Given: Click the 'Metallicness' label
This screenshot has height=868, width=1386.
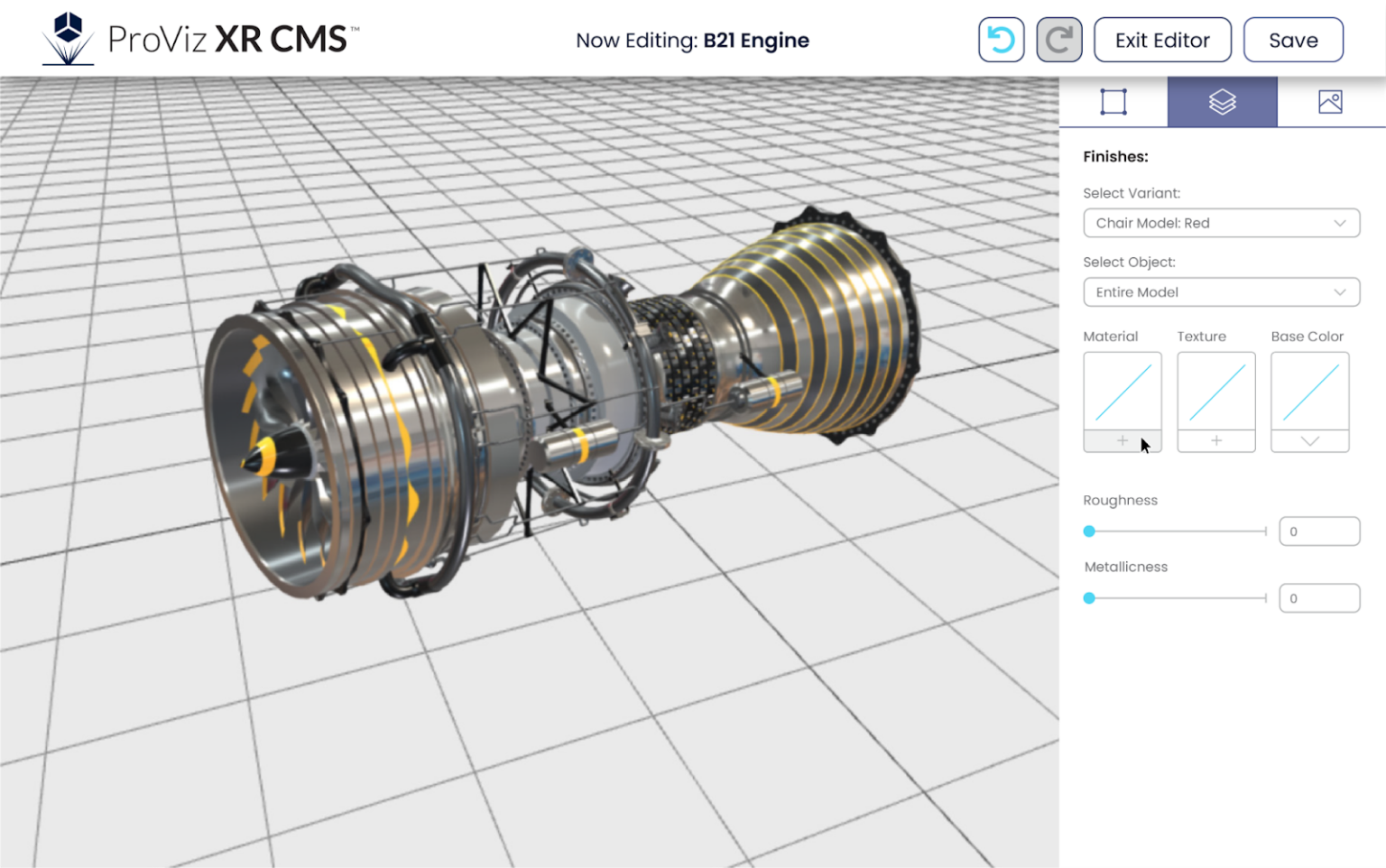Looking at the screenshot, I should point(1126,567).
